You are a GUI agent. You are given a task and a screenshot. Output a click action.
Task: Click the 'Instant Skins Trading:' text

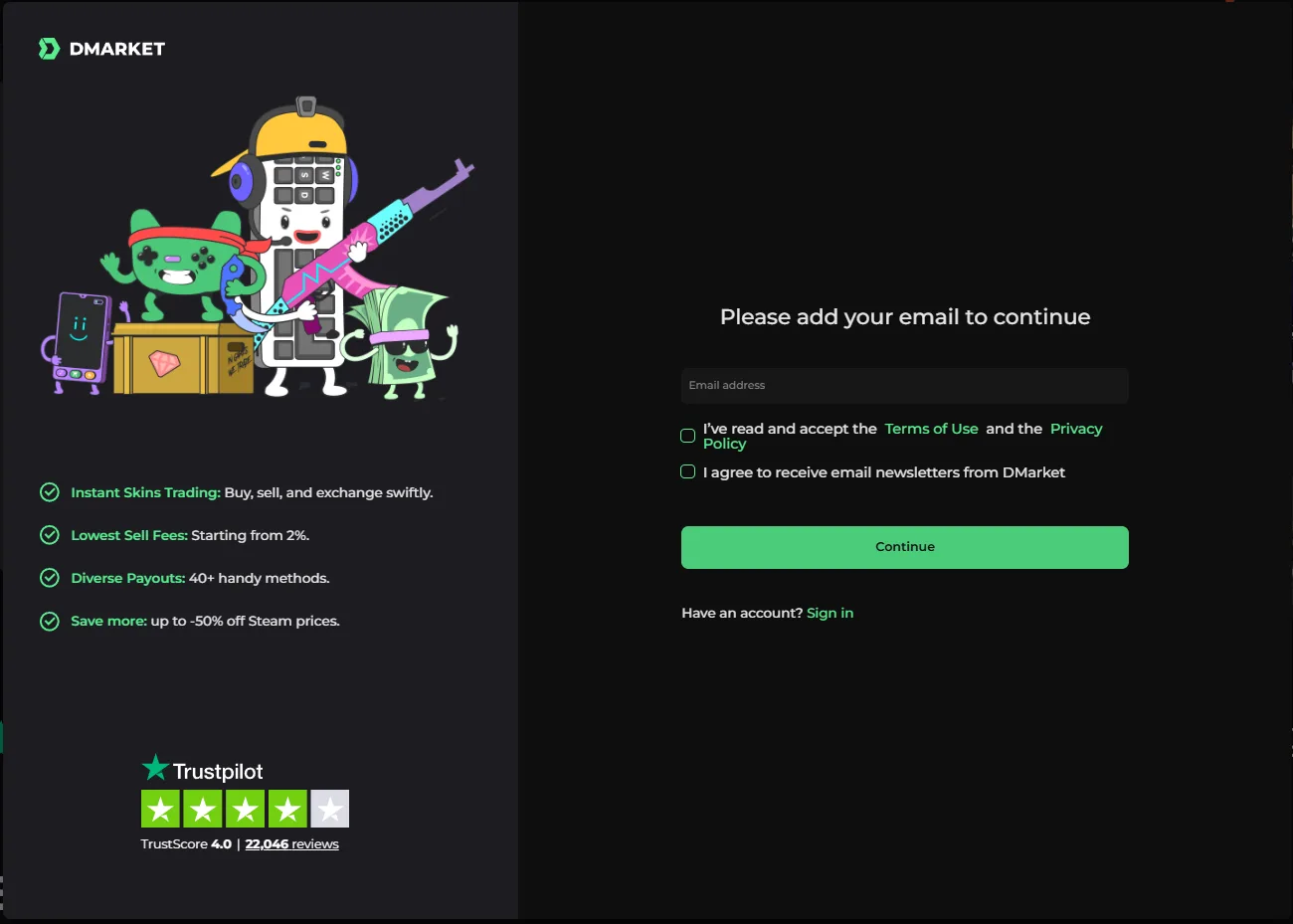pyautogui.click(x=145, y=492)
